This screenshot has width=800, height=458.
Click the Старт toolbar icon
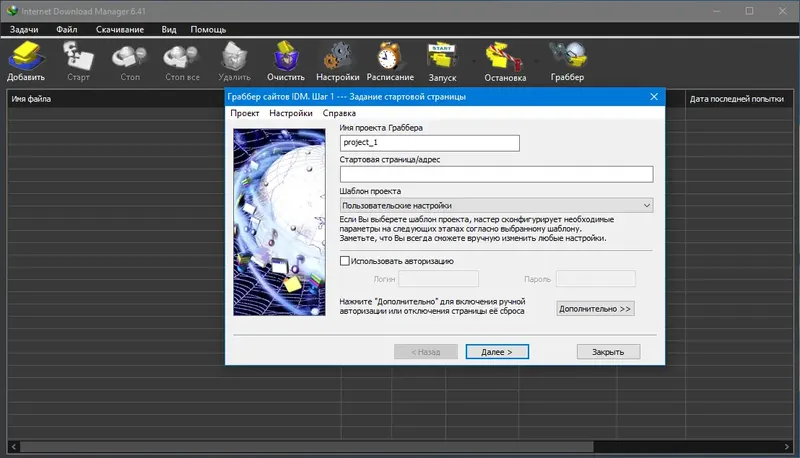pos(78,61)
